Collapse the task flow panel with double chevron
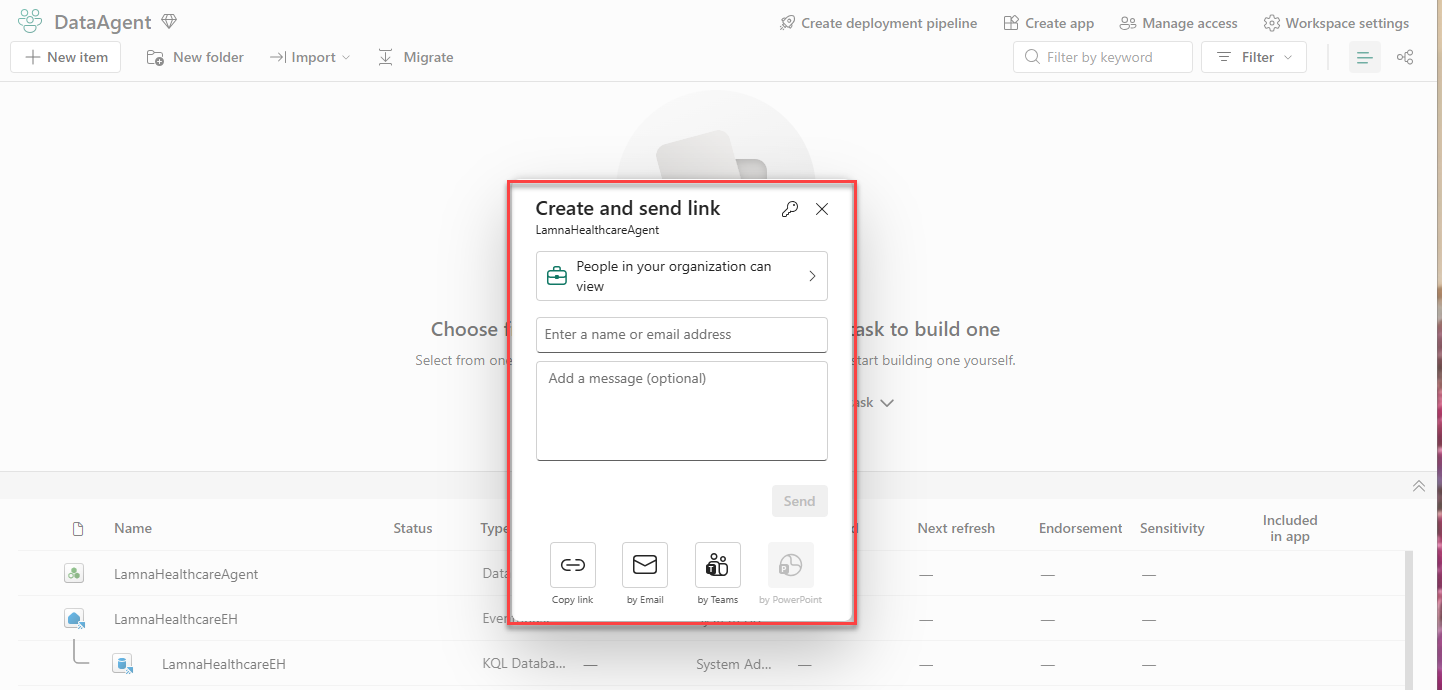Viewport: 1442px width, 690px height. [x=1418, y=486]
